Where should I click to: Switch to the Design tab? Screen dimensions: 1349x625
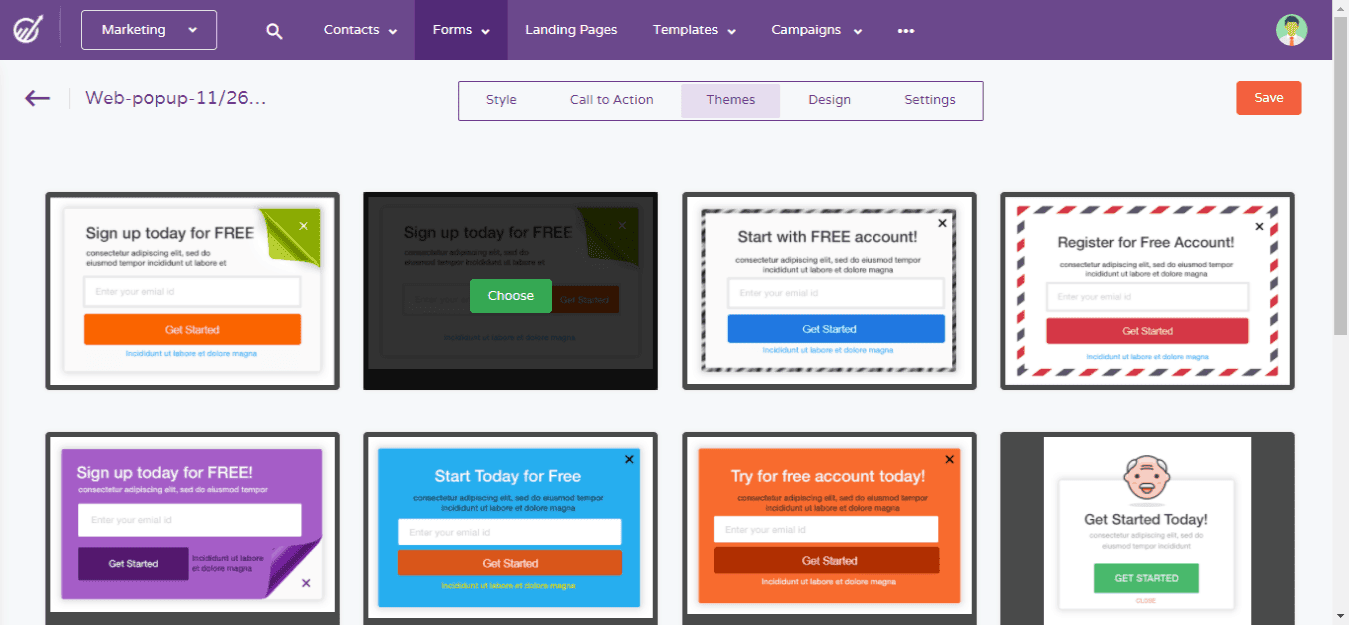tap(829, 100)
